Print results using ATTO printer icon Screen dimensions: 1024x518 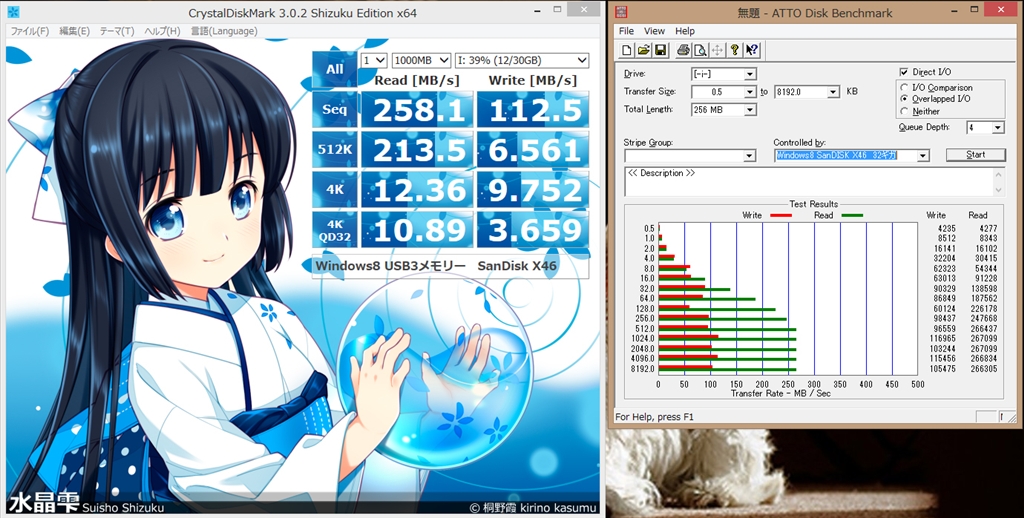pyautogui.click(x=683, y=50)
